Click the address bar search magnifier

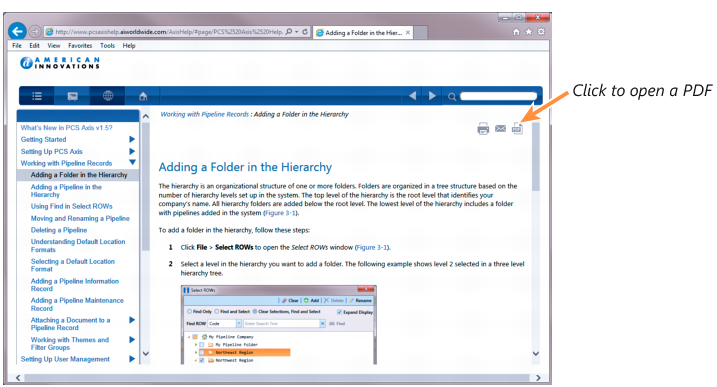tap(289, 32)
